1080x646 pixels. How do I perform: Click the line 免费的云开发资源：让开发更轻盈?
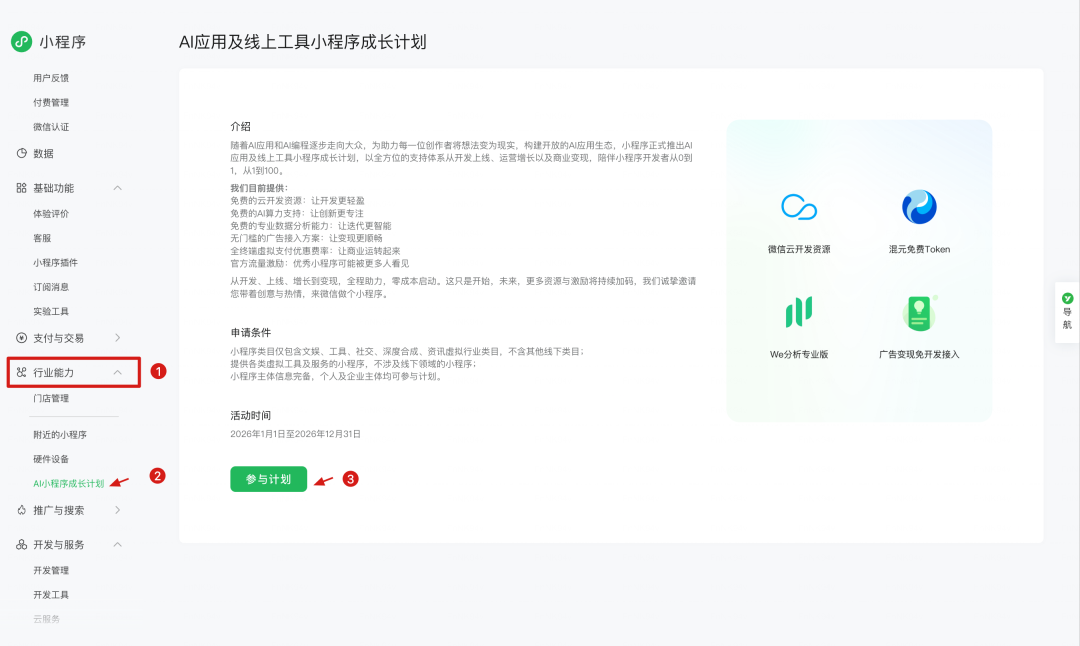(298, 200)
